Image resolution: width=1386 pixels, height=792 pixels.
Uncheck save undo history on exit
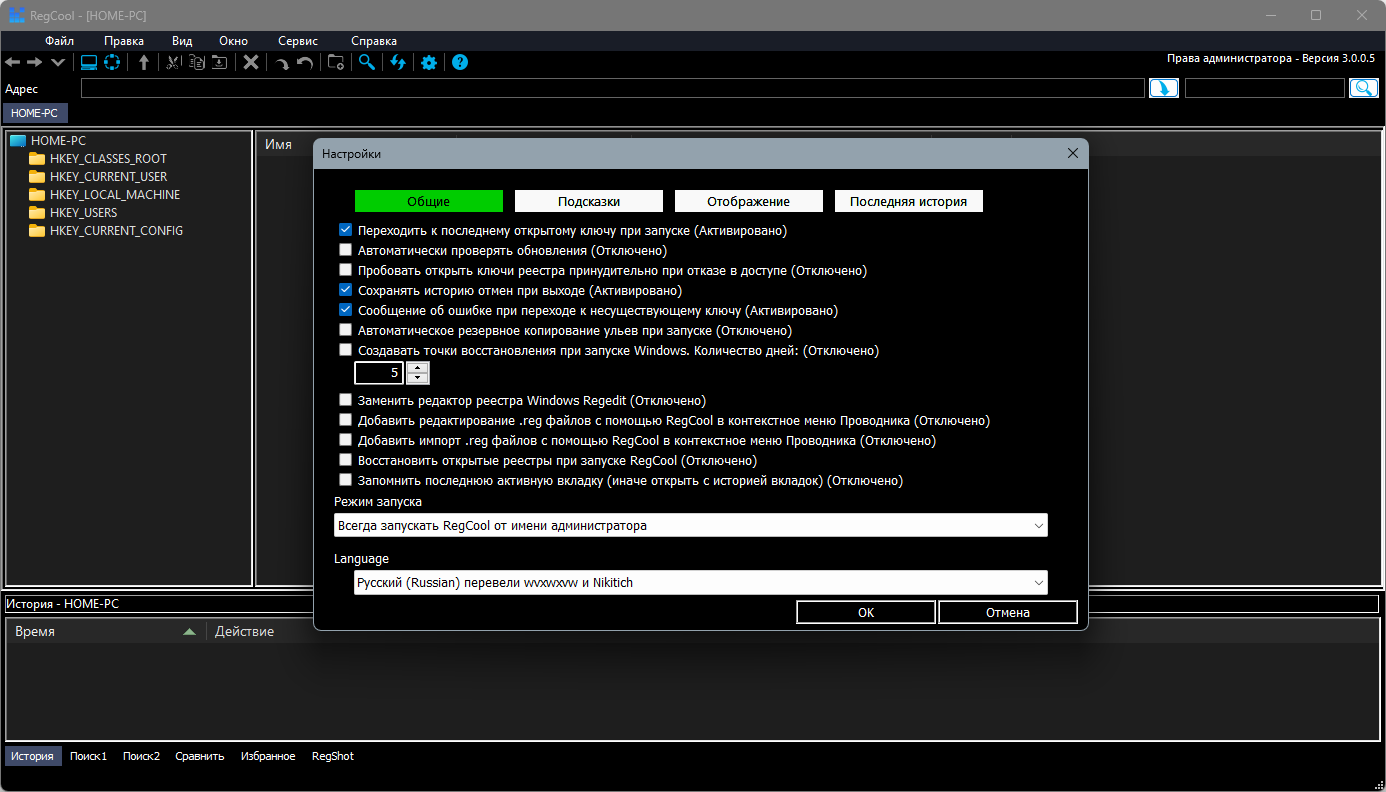346,290
